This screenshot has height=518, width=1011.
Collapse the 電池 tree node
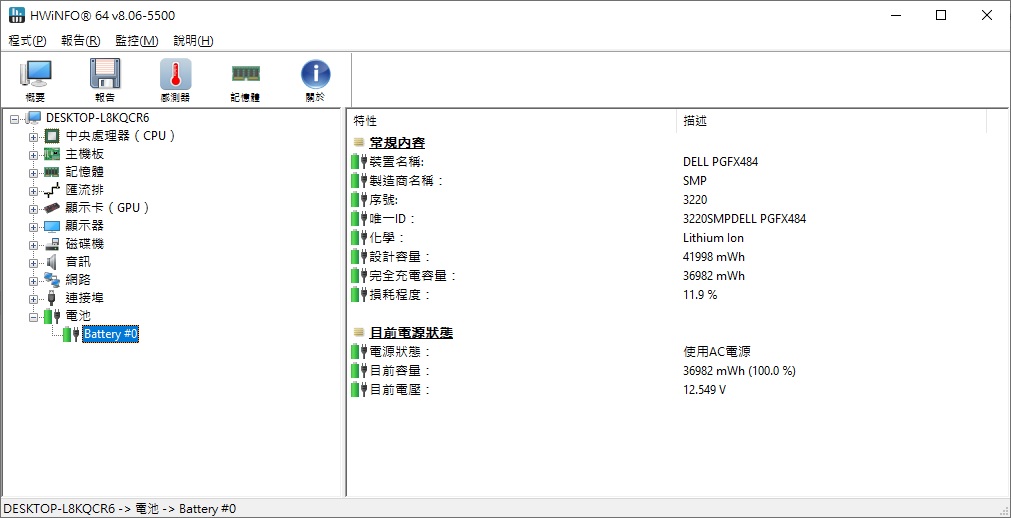(x=34, y=317)
